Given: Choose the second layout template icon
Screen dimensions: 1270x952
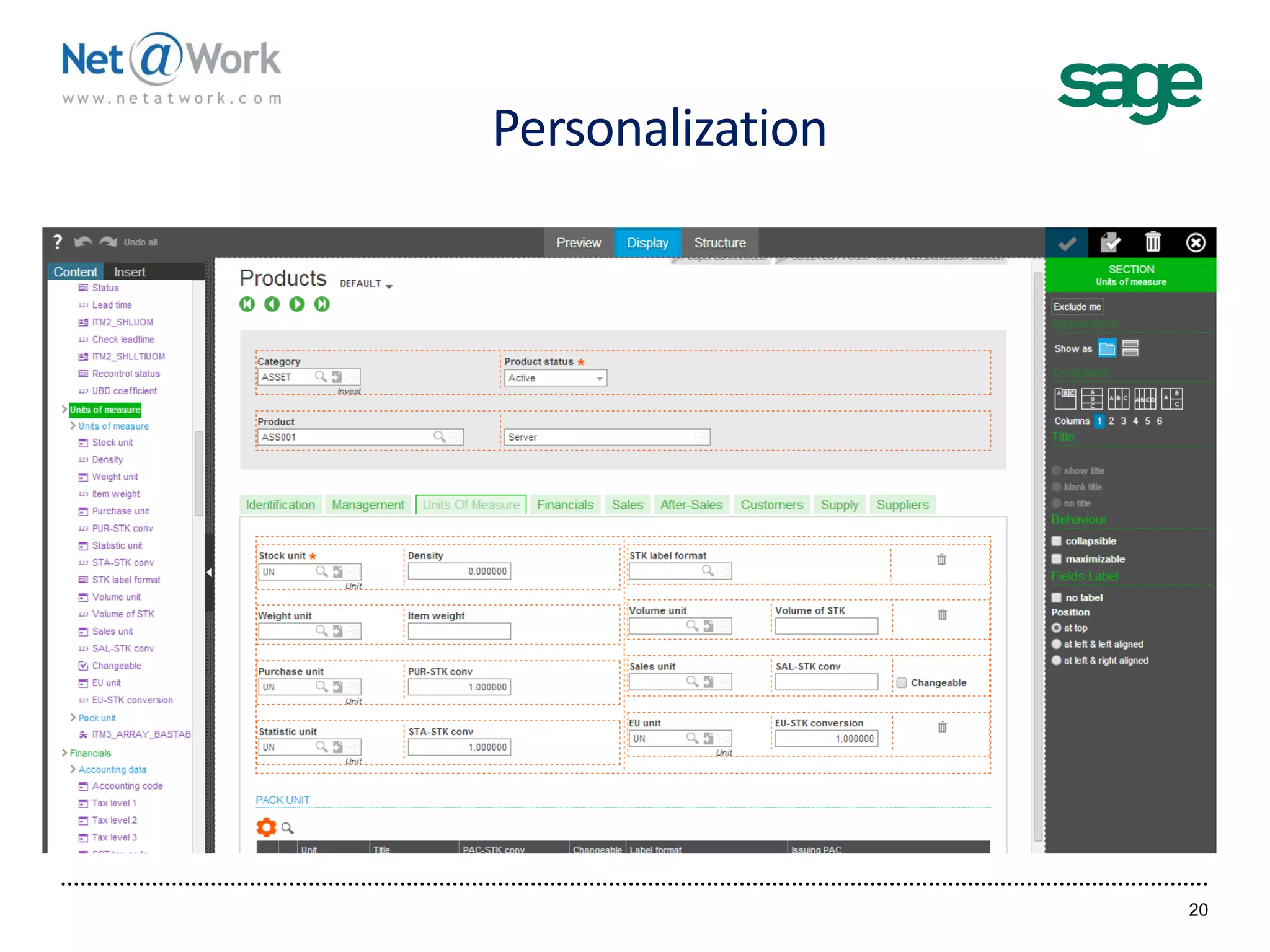Looking at the screenshot, I should pyautogui.click(x=1091, y=399).
